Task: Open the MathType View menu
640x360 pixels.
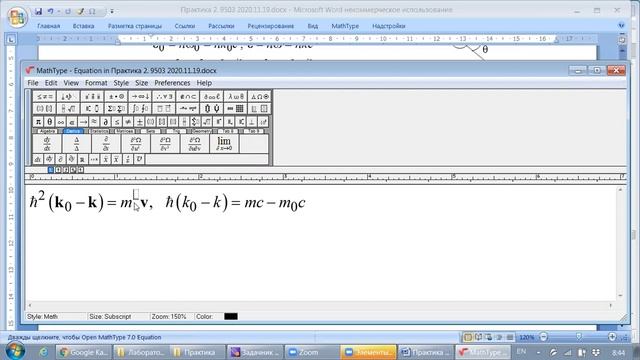Action: point(71,83)
